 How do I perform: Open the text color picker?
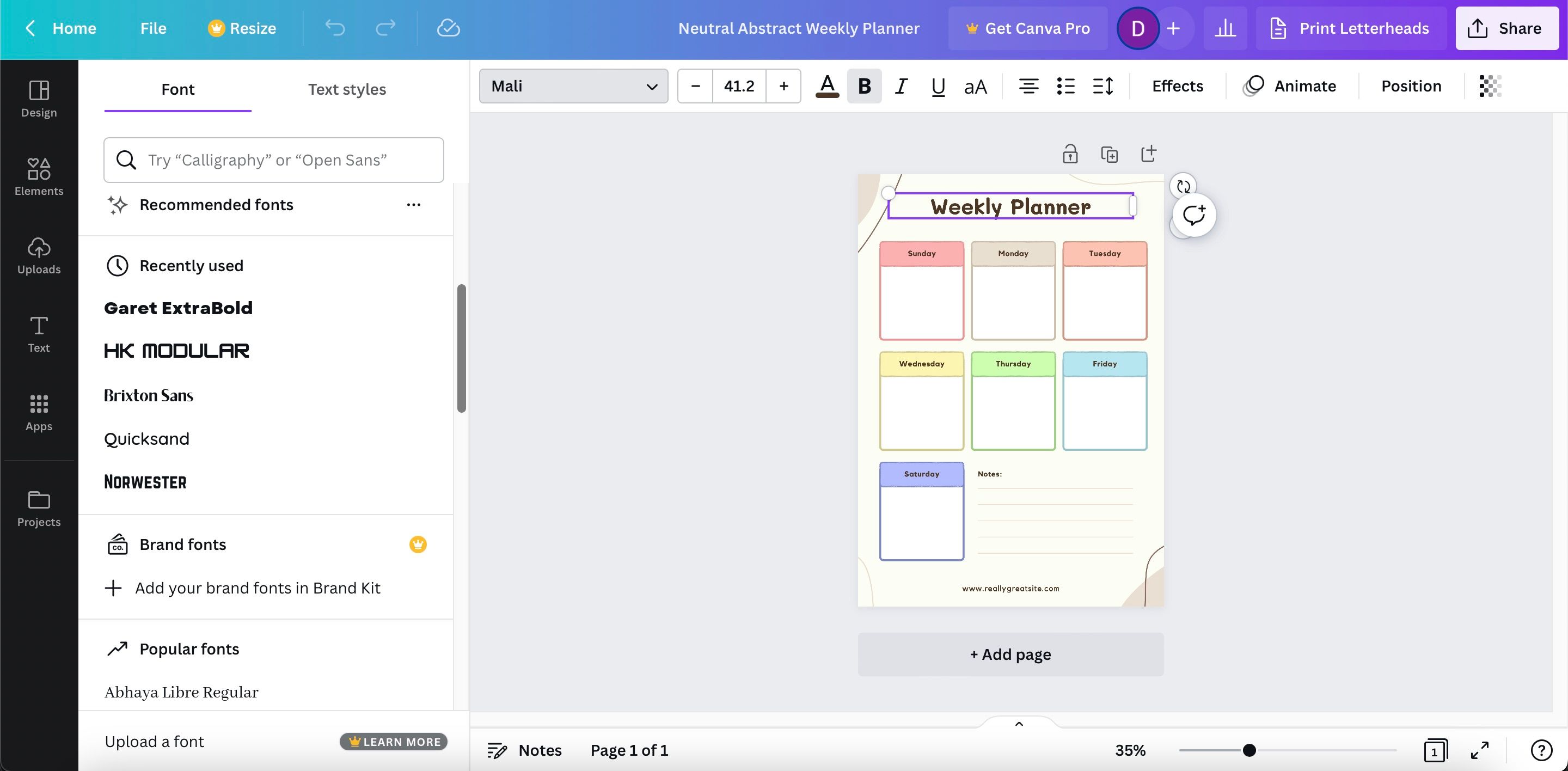click(826, 87)
